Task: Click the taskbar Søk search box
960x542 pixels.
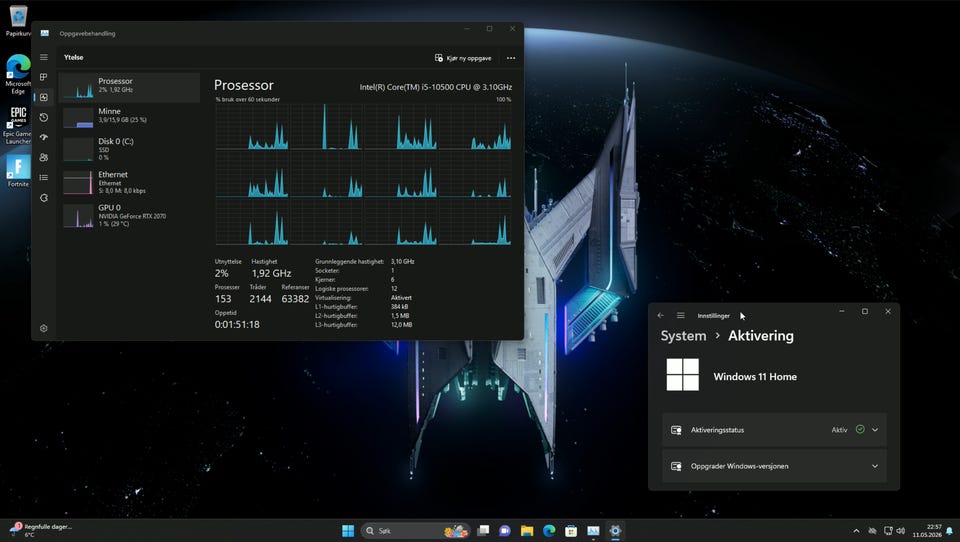Action: pyautogui.click(x=415, y=530)
